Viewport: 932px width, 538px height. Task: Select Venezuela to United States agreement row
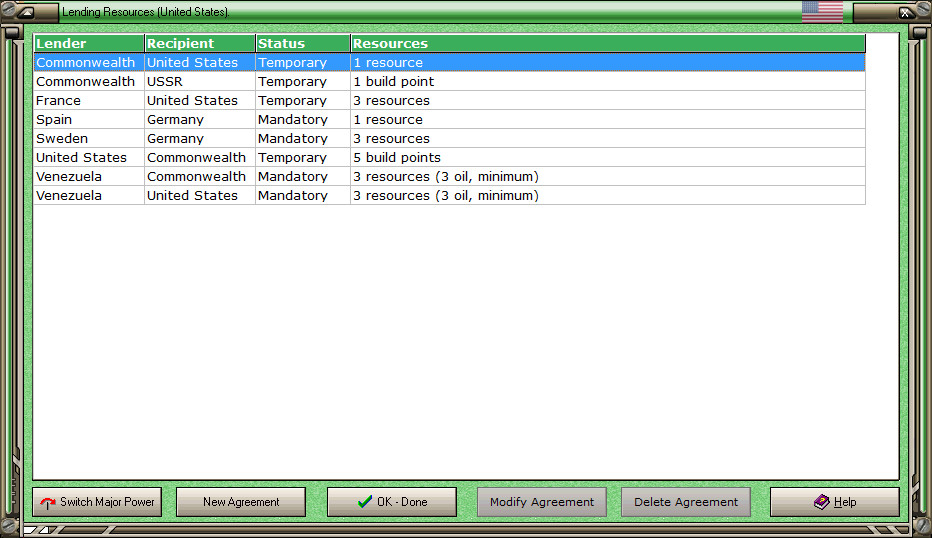[449, 196]
